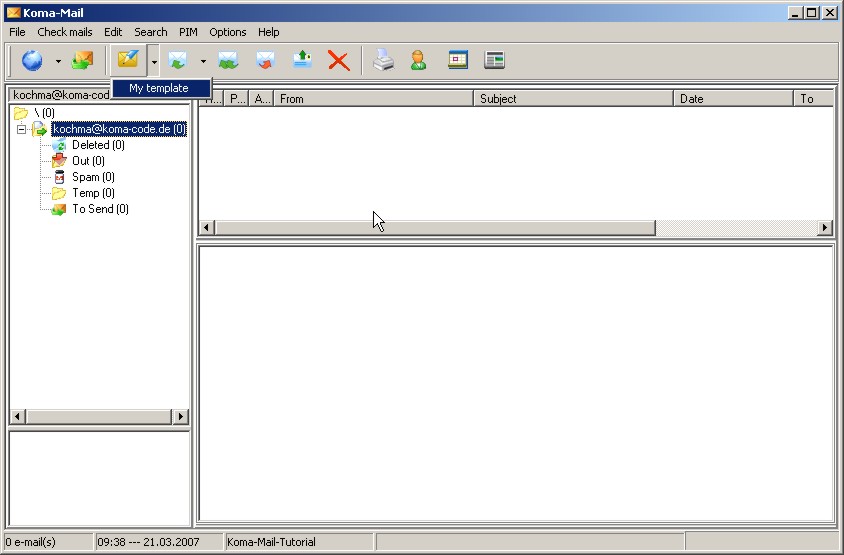This screenshot has width=844, height=555.
Task: Open the Check mails menu
Action: click(x=65, y=32)
